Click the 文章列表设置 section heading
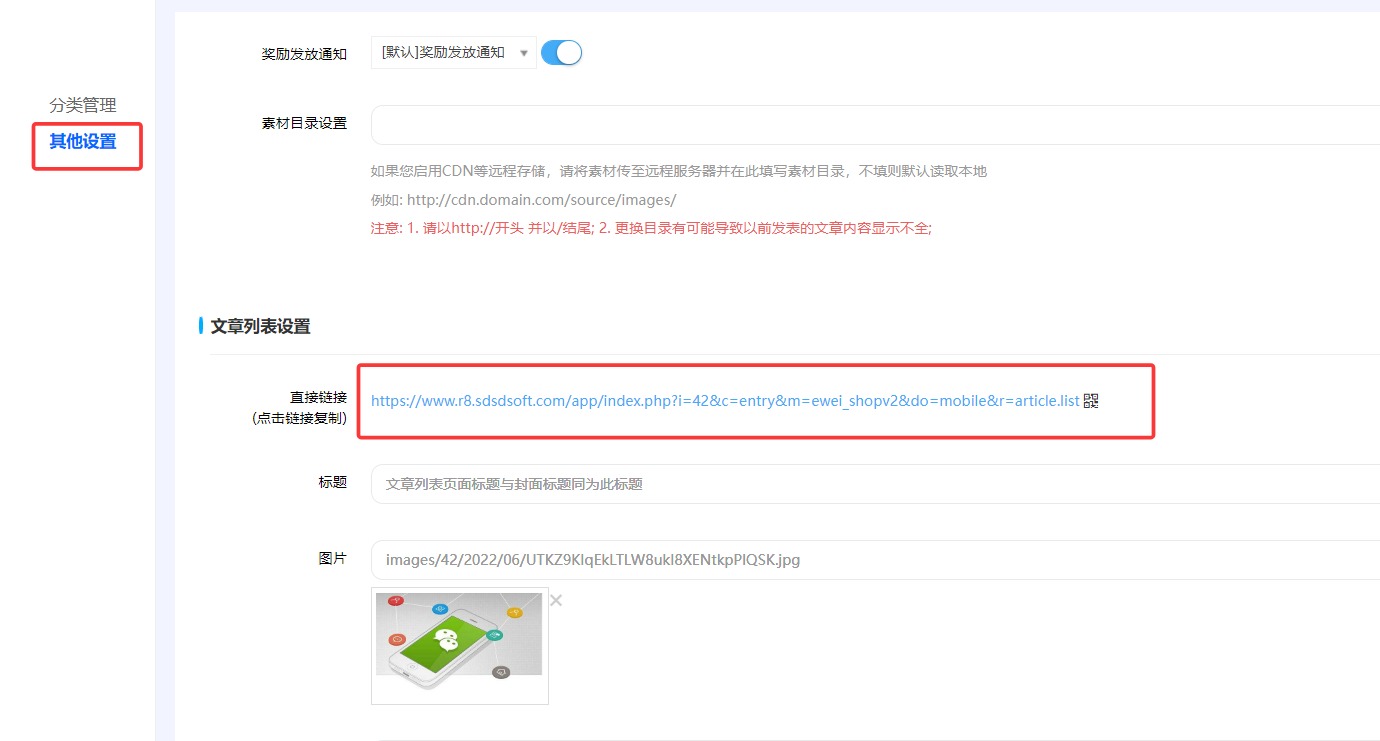 [260, 326]
